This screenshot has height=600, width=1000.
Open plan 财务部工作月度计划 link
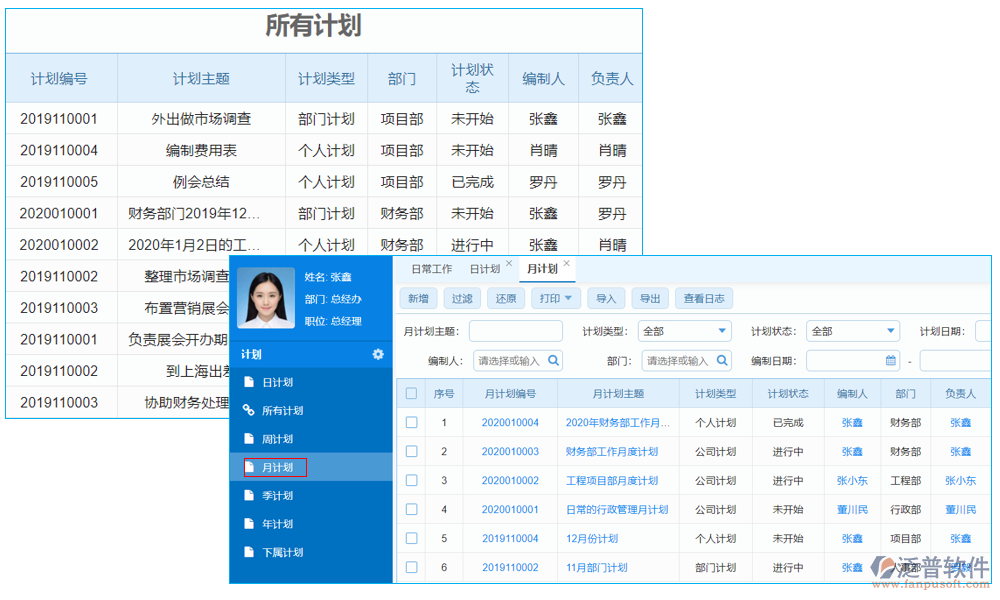610,451
